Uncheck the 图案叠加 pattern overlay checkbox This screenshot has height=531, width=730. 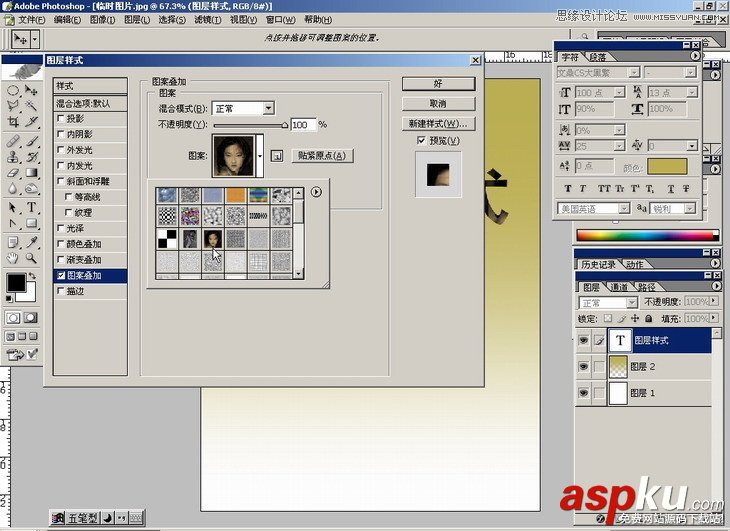61,275
